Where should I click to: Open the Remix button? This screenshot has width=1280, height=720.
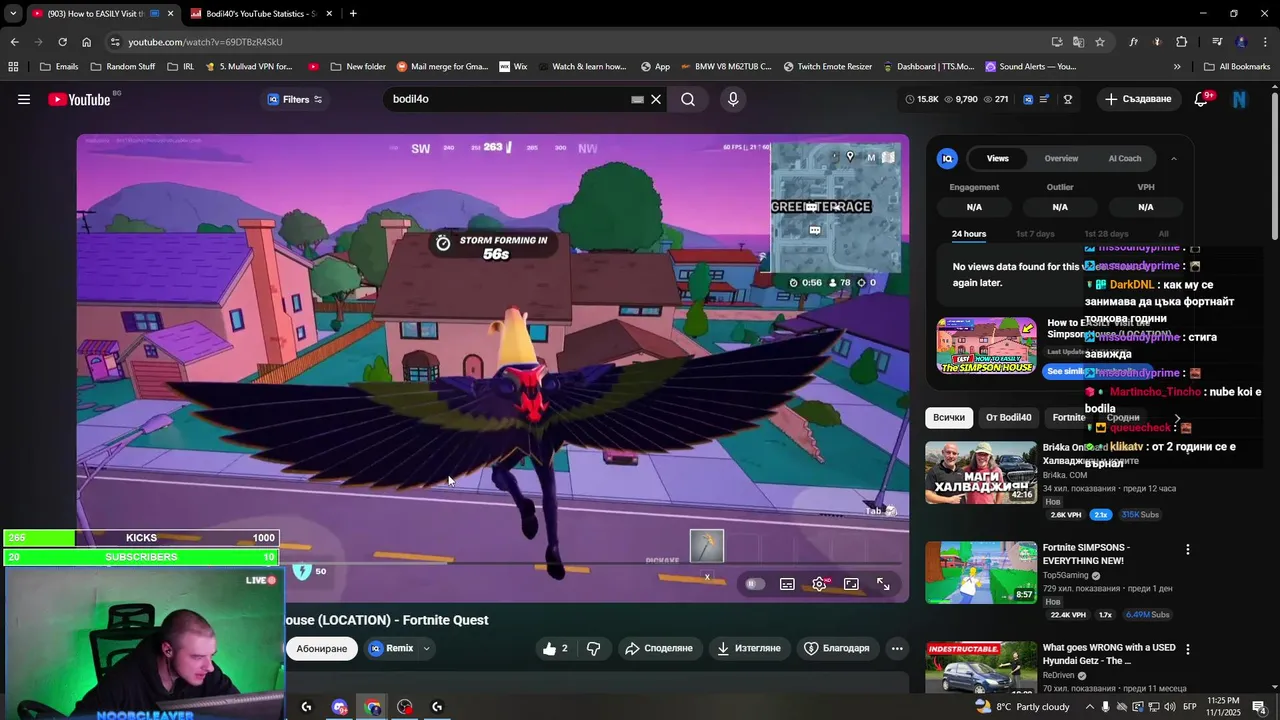click(391, 648)
